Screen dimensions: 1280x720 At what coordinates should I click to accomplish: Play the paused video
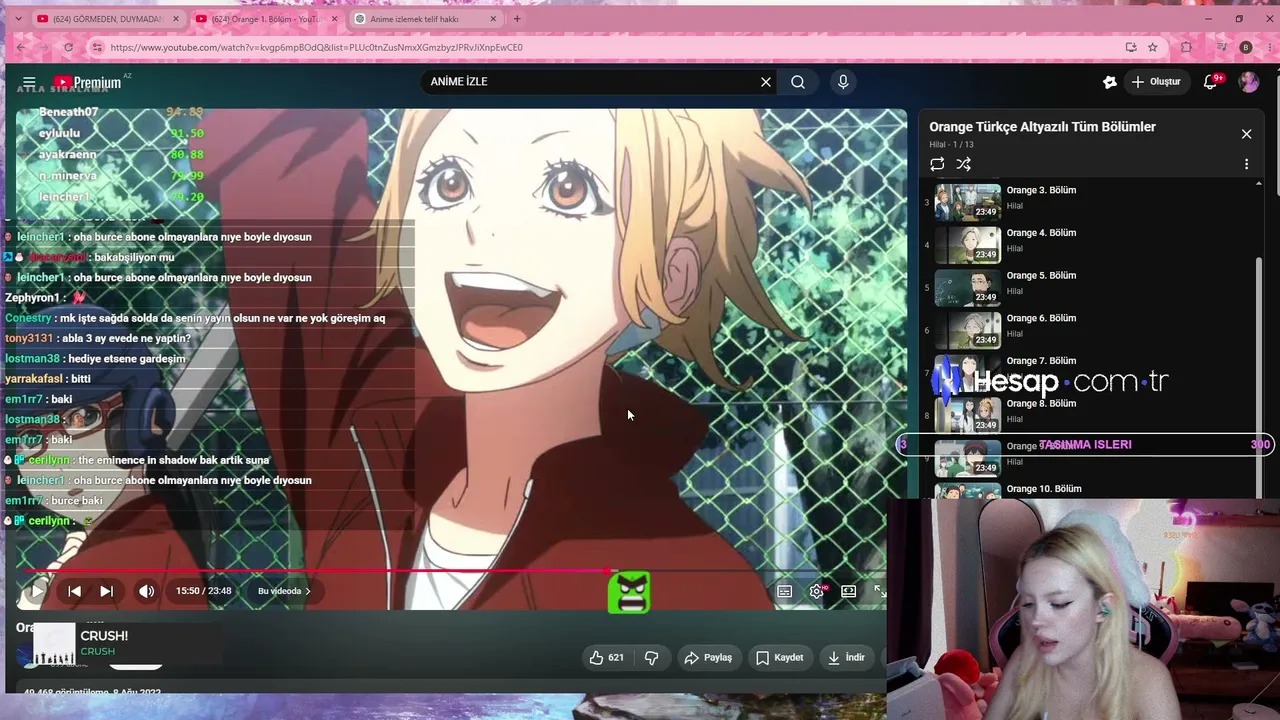click(x=37, y=591)
